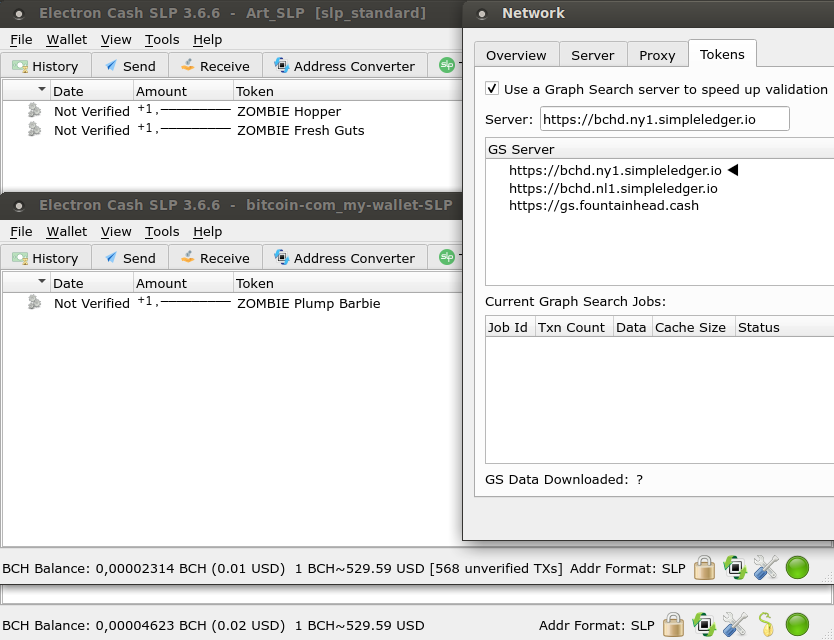Viewport: 834px width, 640px height.
Task: Select Tokens tab in Network dialog
Action: 722,54
